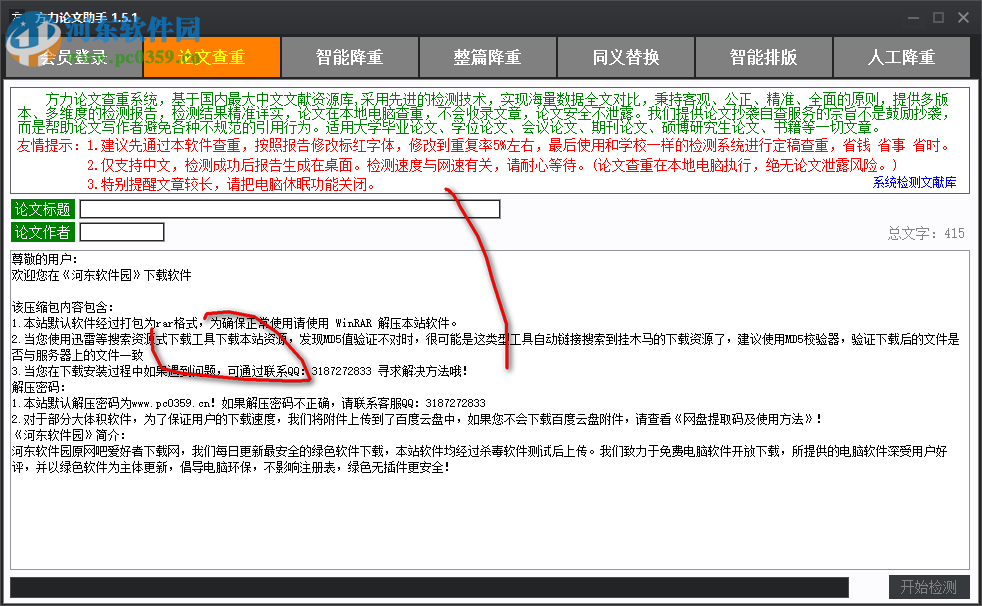Switch to the 整篇降重 tab
The image size is (982, 606).
tap(487, 57)
